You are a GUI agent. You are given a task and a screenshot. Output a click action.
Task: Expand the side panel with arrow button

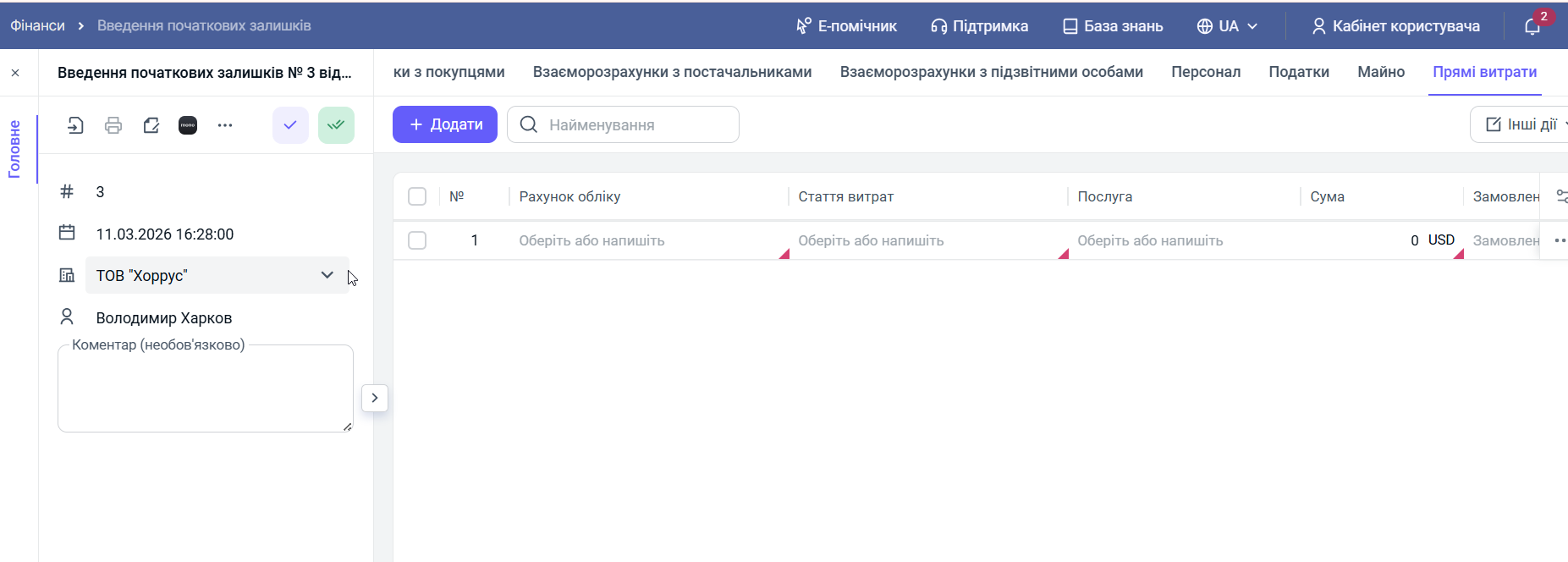click(x=375, y=398)
